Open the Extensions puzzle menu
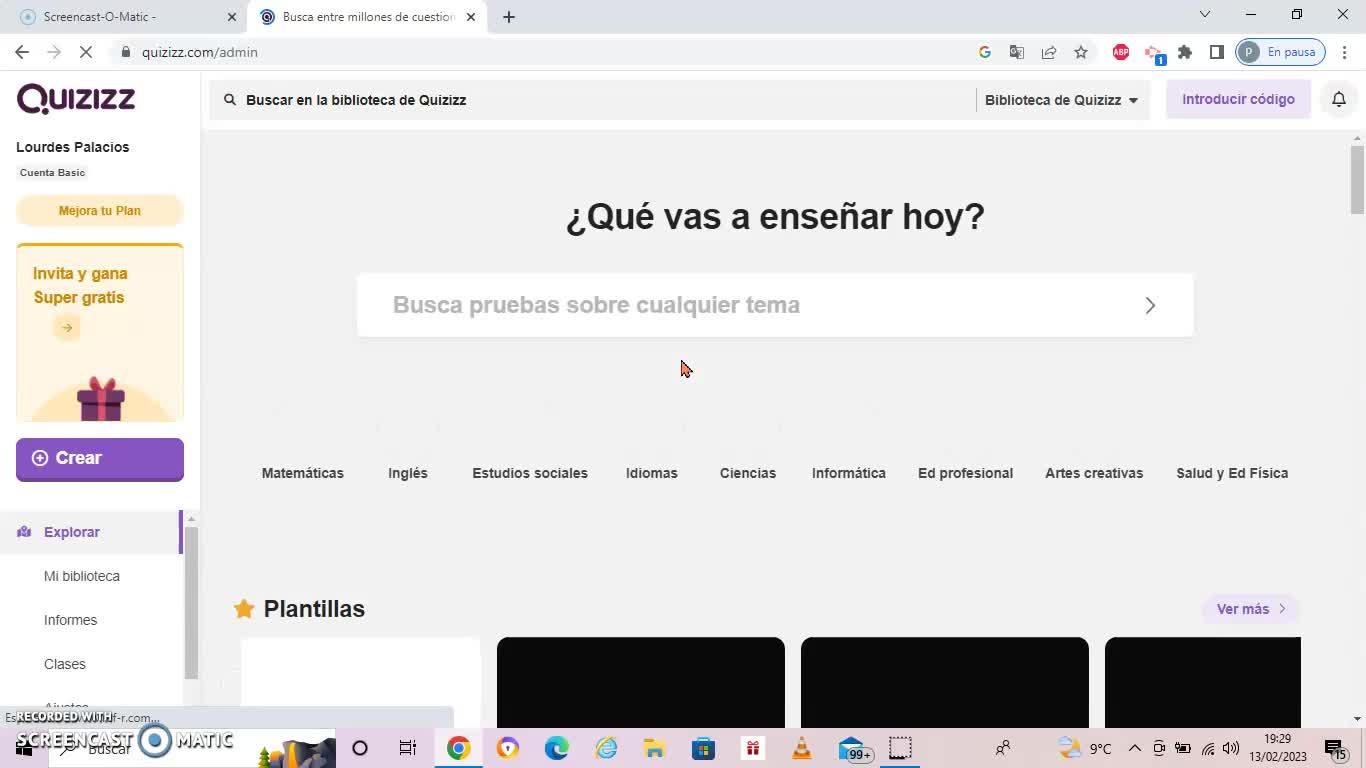This screenshot has height=768, width=1366. [1185, 52]
